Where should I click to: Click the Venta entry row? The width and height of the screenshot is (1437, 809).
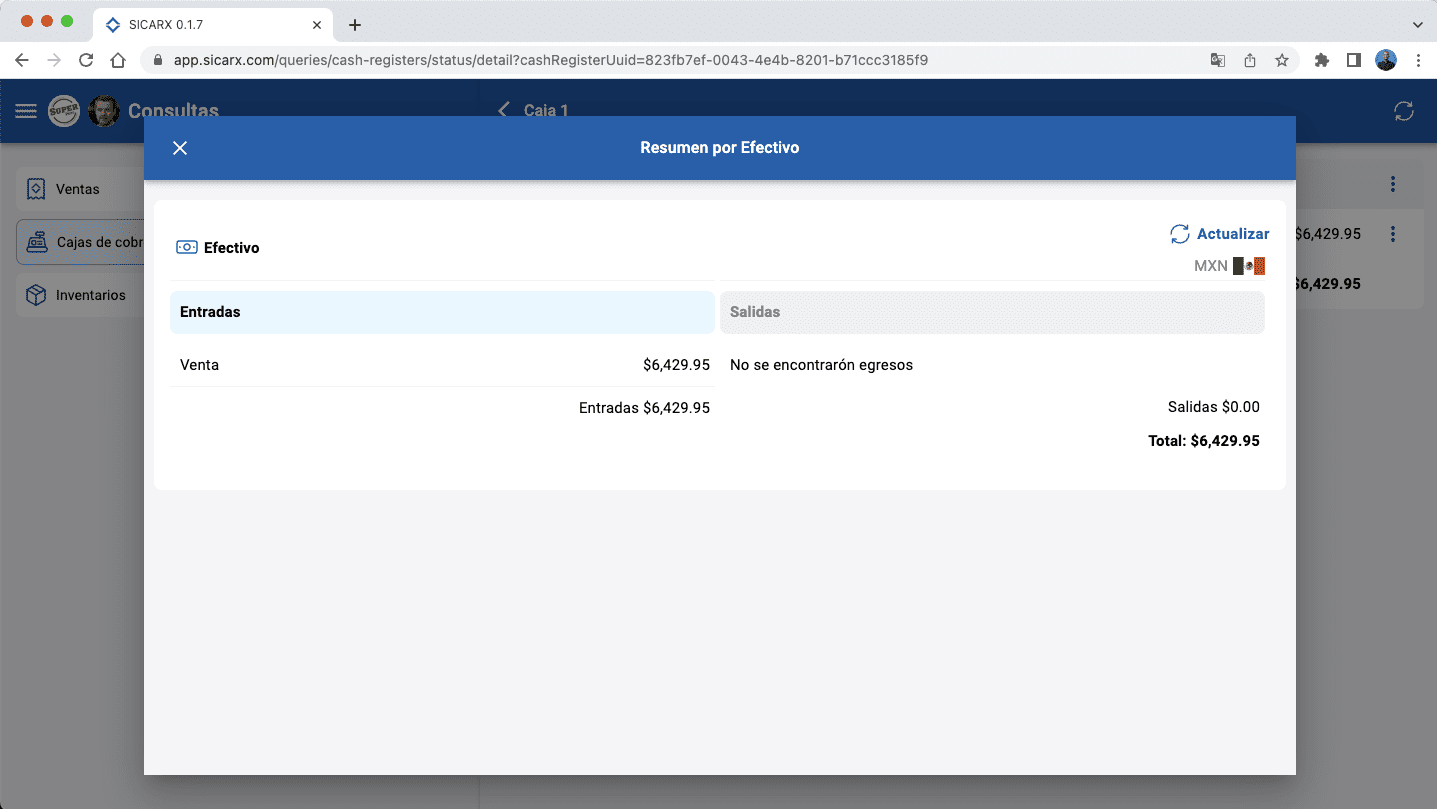(x=442, y=365)
